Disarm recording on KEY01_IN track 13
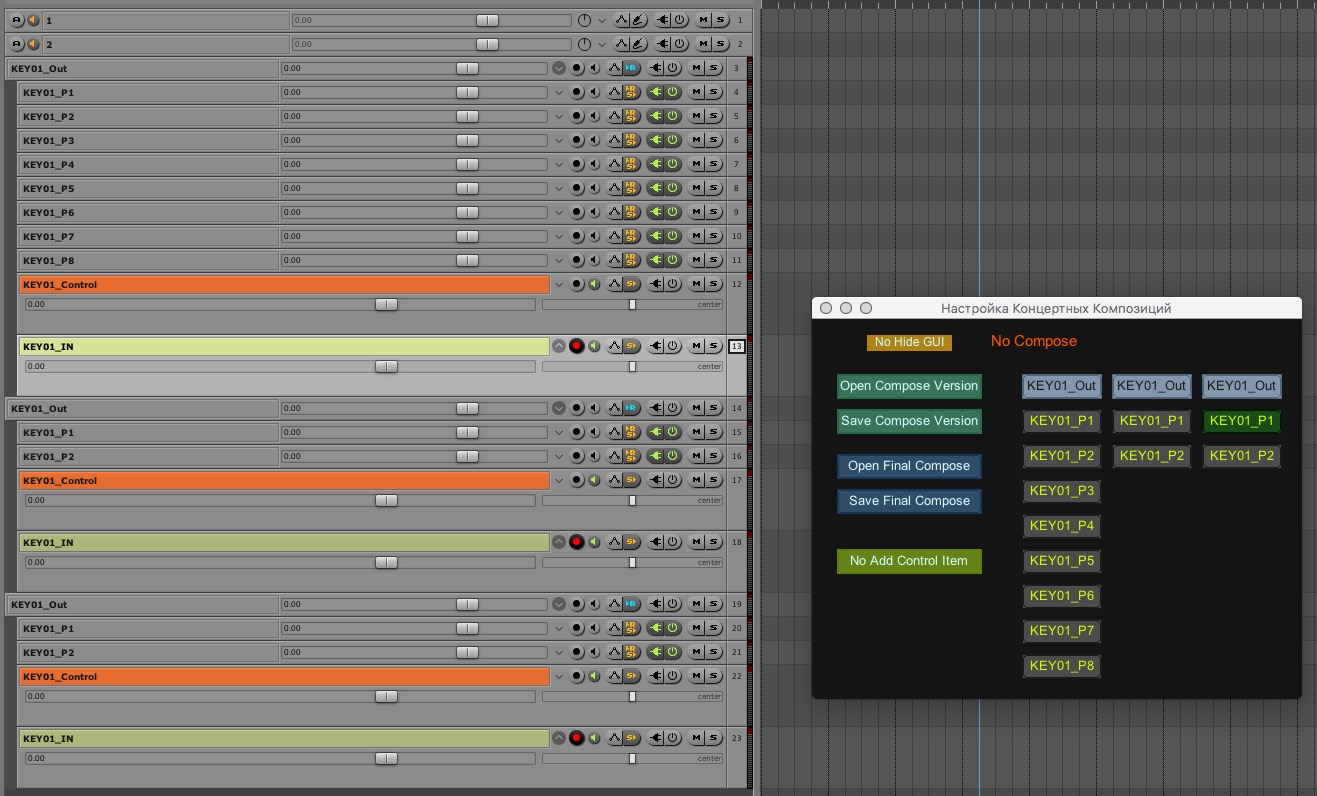The width and height of the screenshot is (1317, 796). [x=576, y=346]
